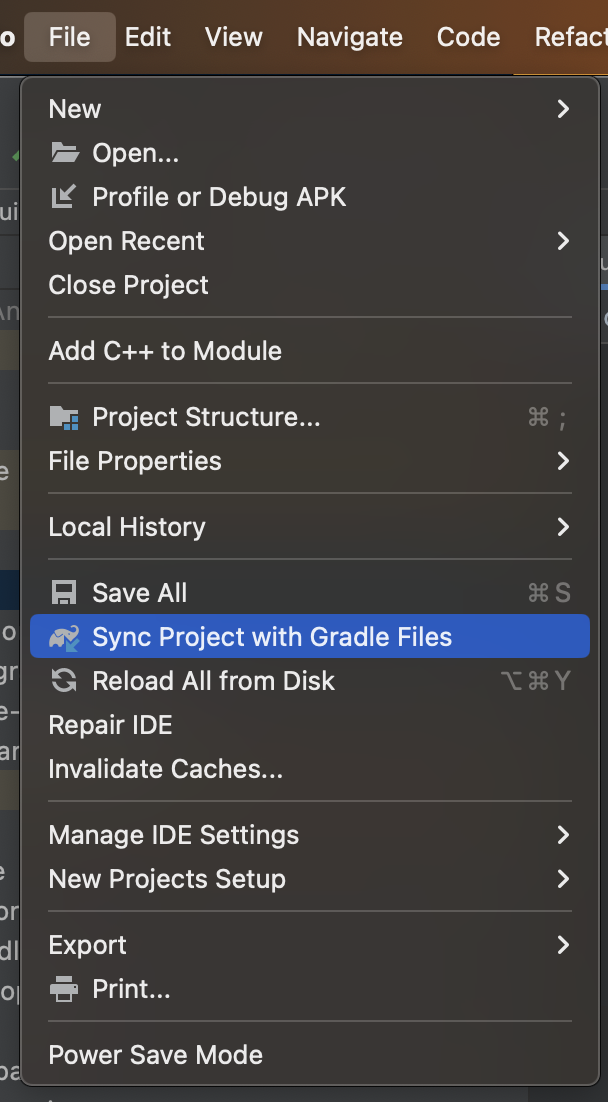Click the Save All floppy disk icon
The height and width of the screenshot is (1102, 608).
click(x=64, y=593)
